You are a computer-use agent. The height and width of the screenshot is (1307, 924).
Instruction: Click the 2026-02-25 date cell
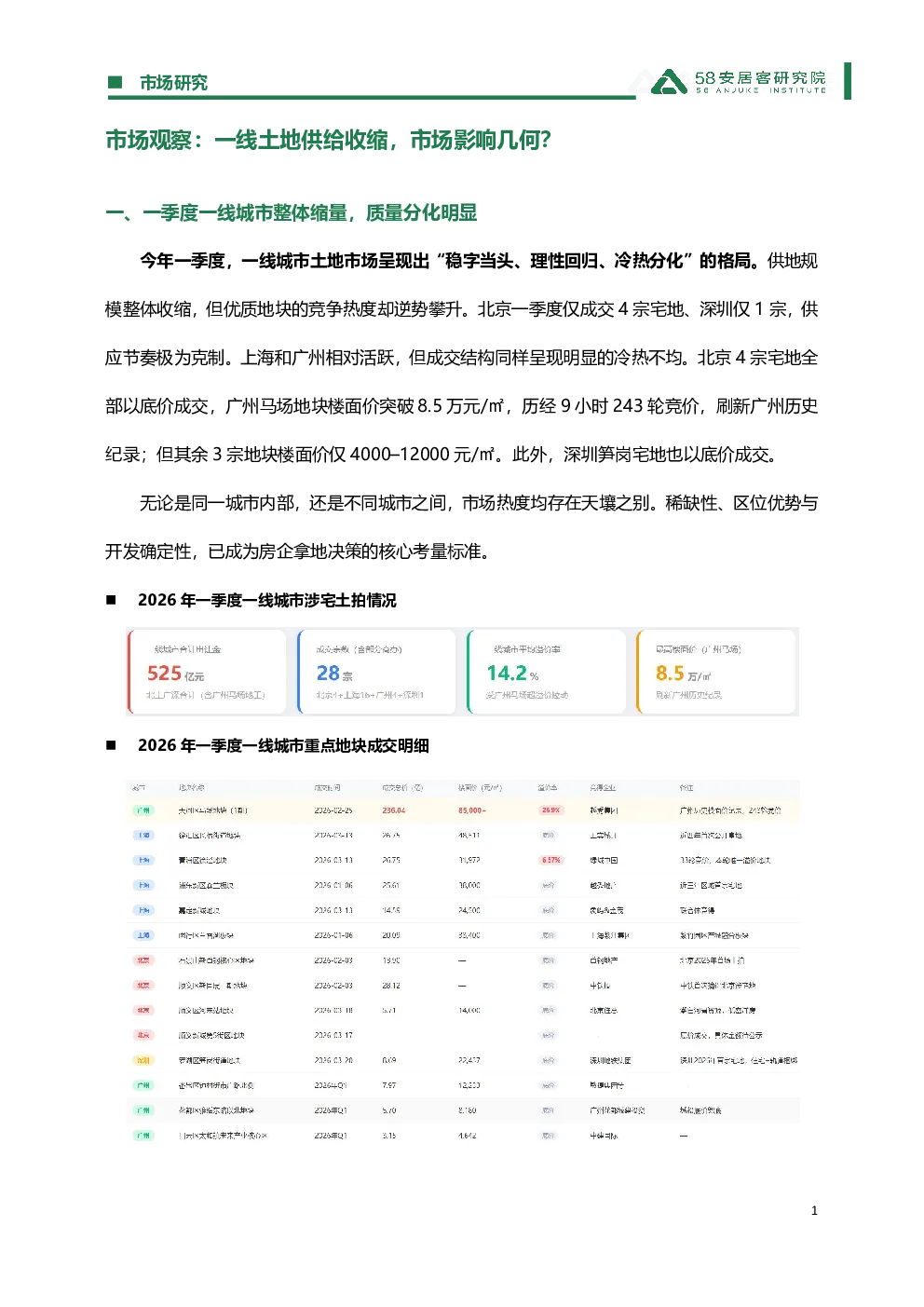tap(333, 810)
